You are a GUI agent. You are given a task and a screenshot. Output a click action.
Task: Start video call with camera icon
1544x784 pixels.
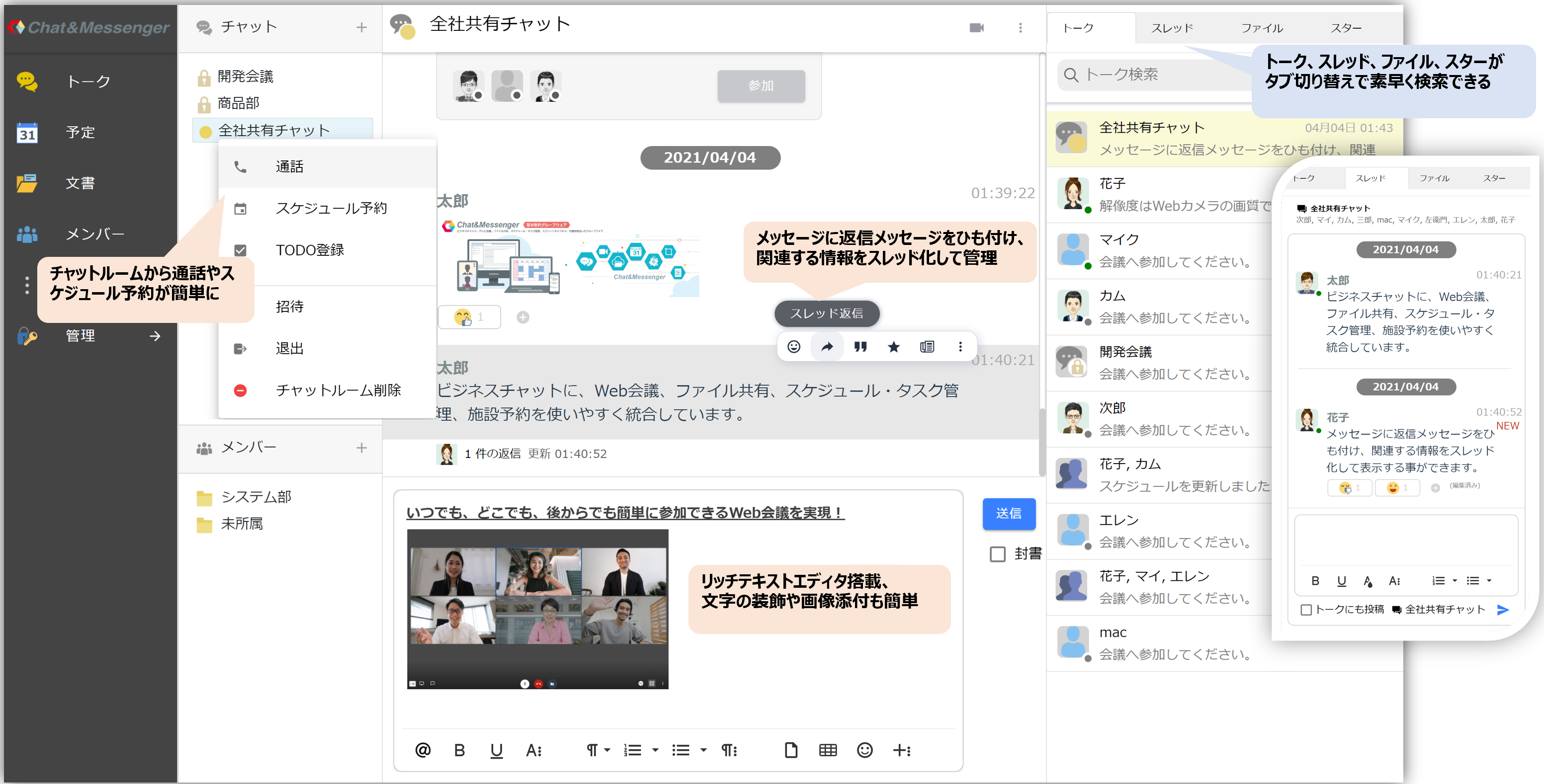pos(976,28)
